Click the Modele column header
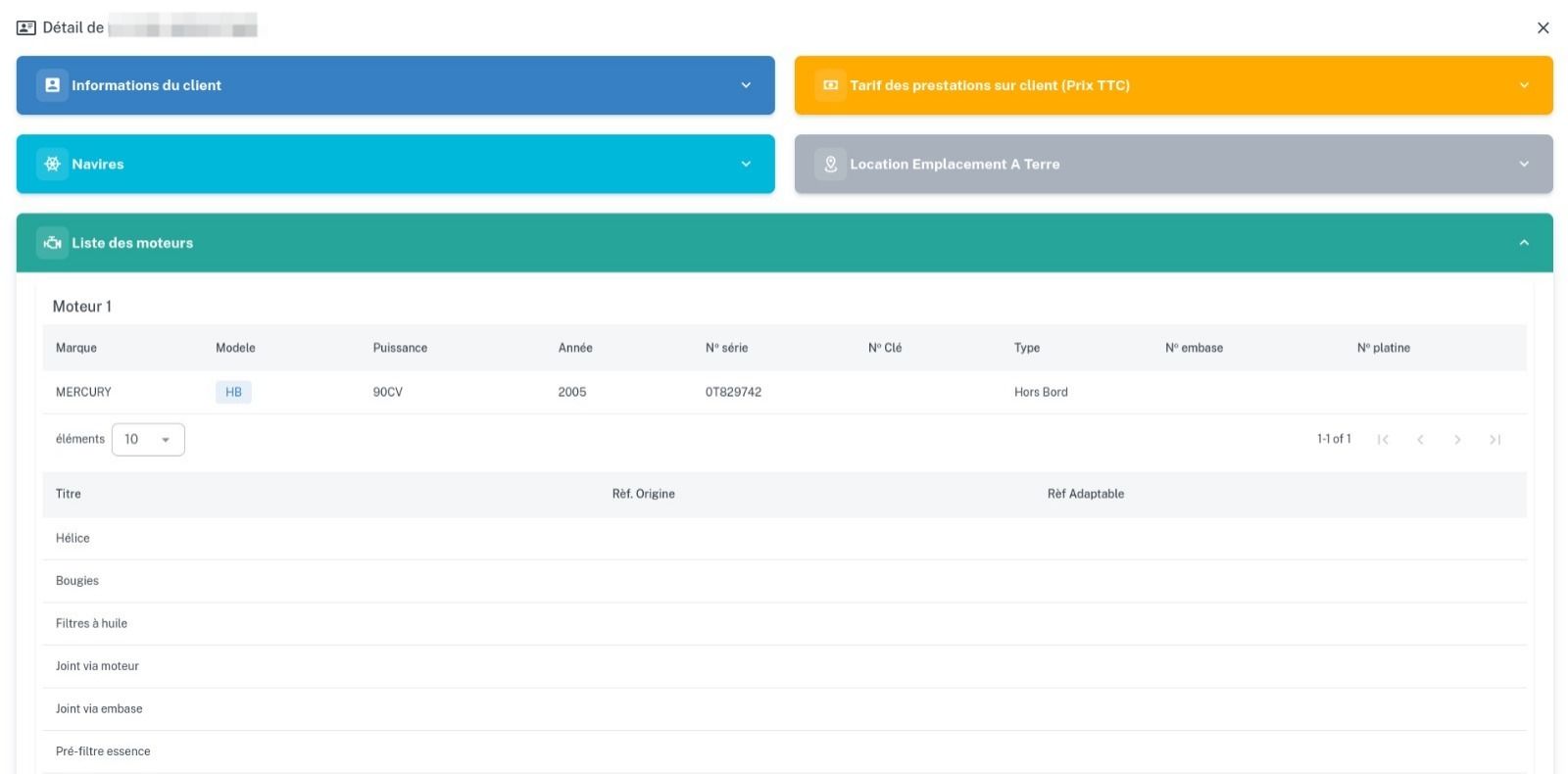Viewport: 1568px width, 774px height. pyautogui.click(x=235, y=348)
